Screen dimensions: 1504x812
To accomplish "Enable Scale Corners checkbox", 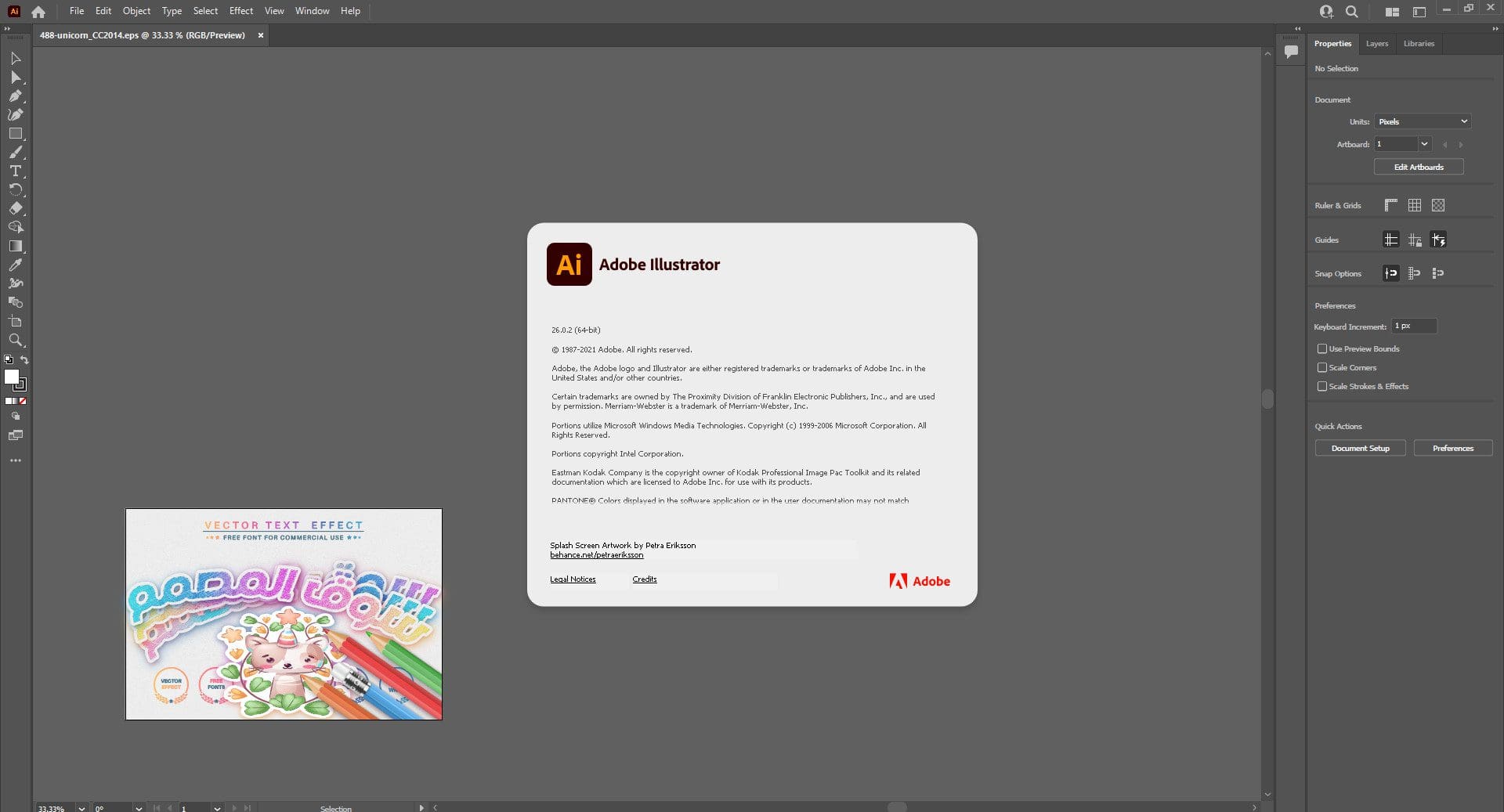I will [x=1322, y=367].
